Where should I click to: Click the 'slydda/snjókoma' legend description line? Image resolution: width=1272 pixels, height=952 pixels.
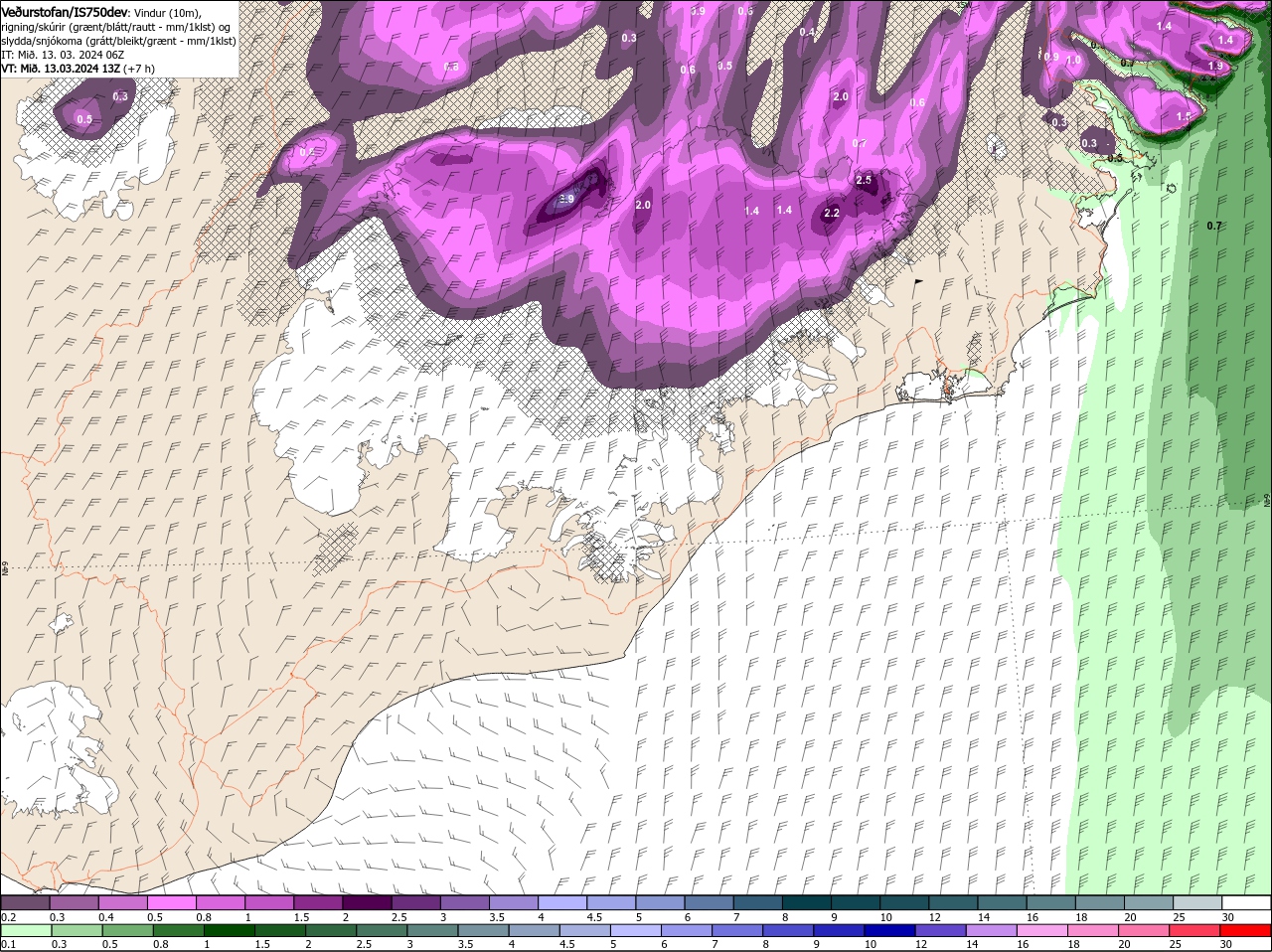(x=118, y=41)
